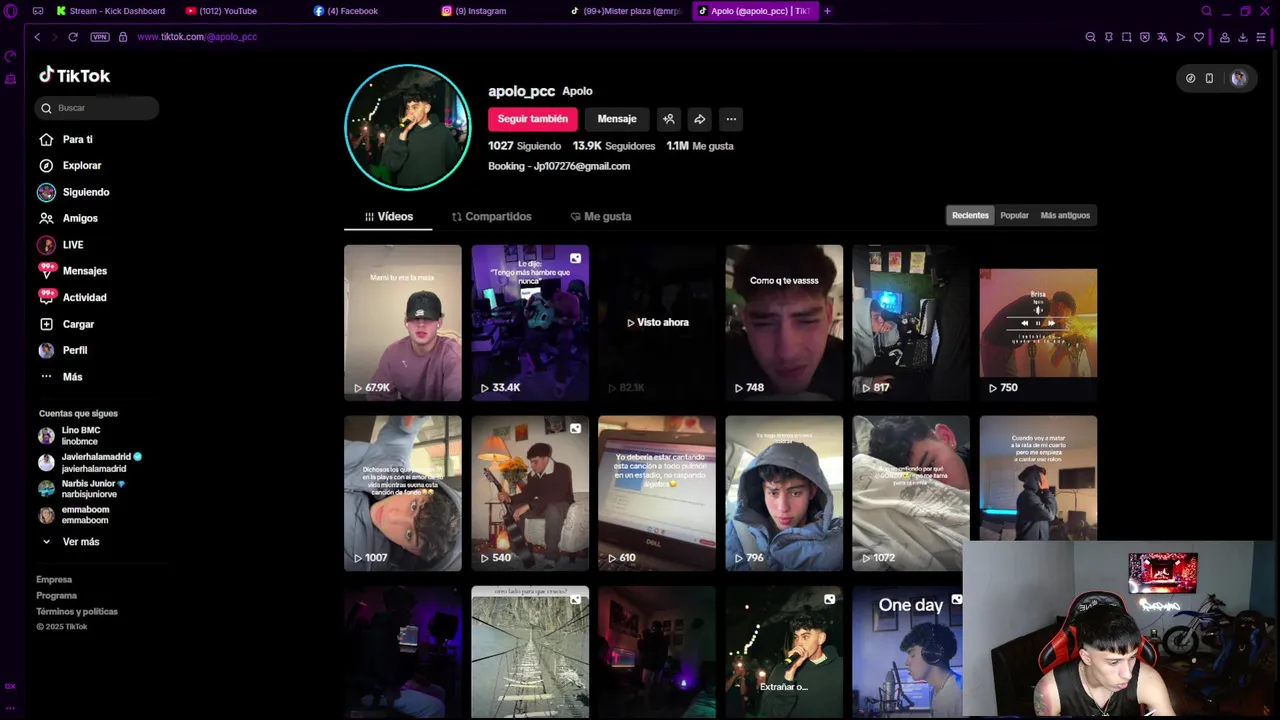Image resolution: width=1280 pixels, height=720 pixels.
Task: Click the tiktok.com address bar
Action: (x=197, y=37)
